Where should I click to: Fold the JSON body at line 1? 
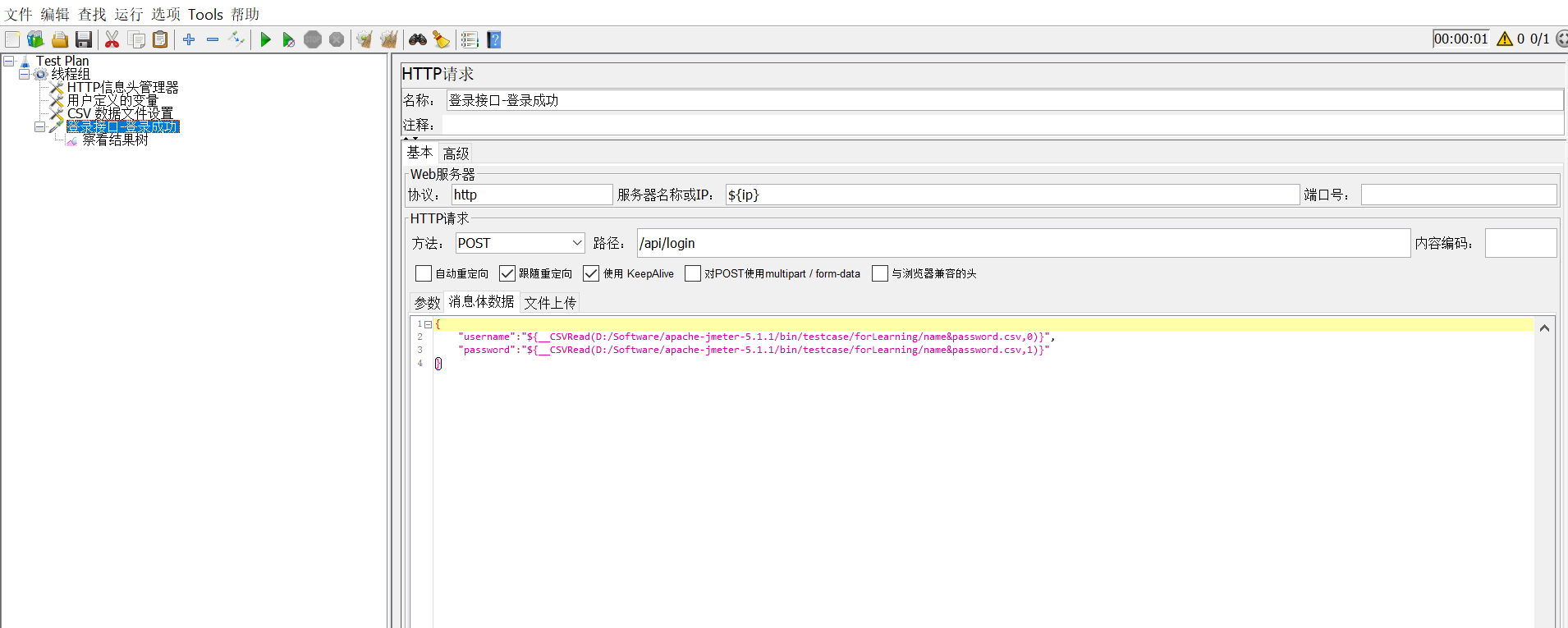(x=428, y=324)
